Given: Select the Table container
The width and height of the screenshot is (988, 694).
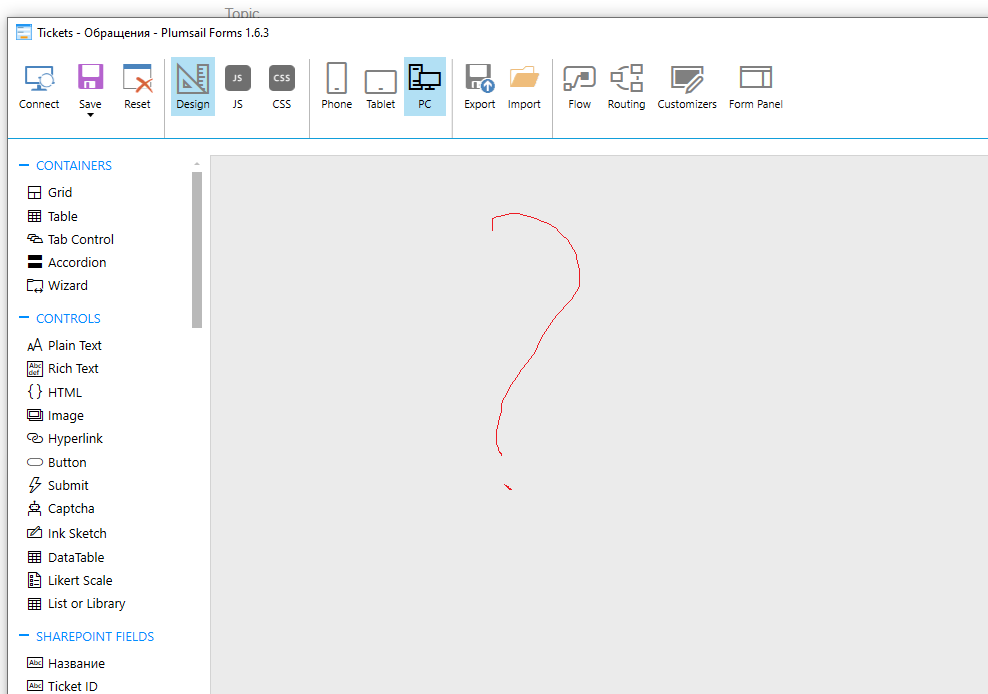Looking at the screenshot, I should pyautogui.click(x=52, y=216).
